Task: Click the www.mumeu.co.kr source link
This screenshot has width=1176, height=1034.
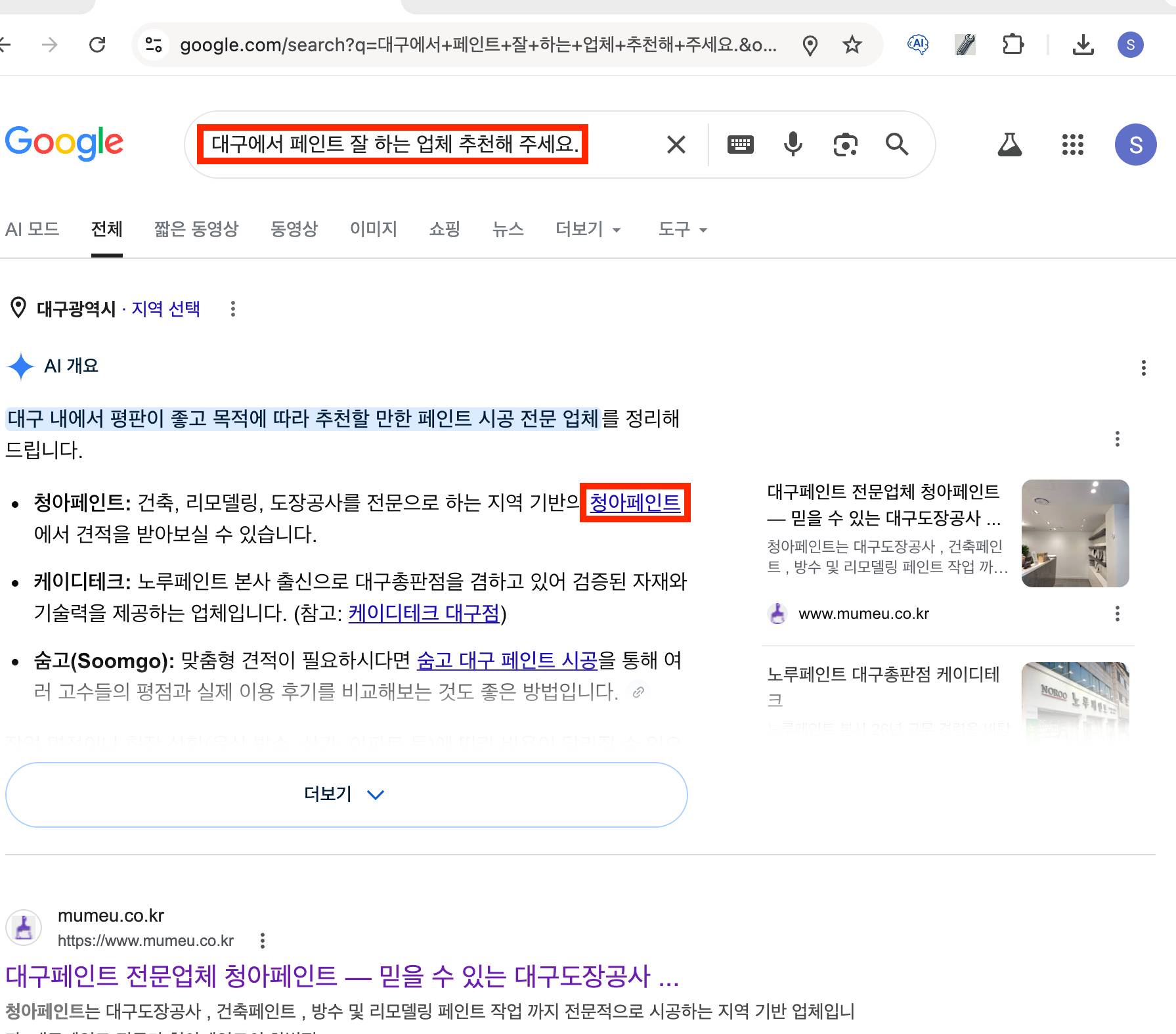Action: [863, 614]
